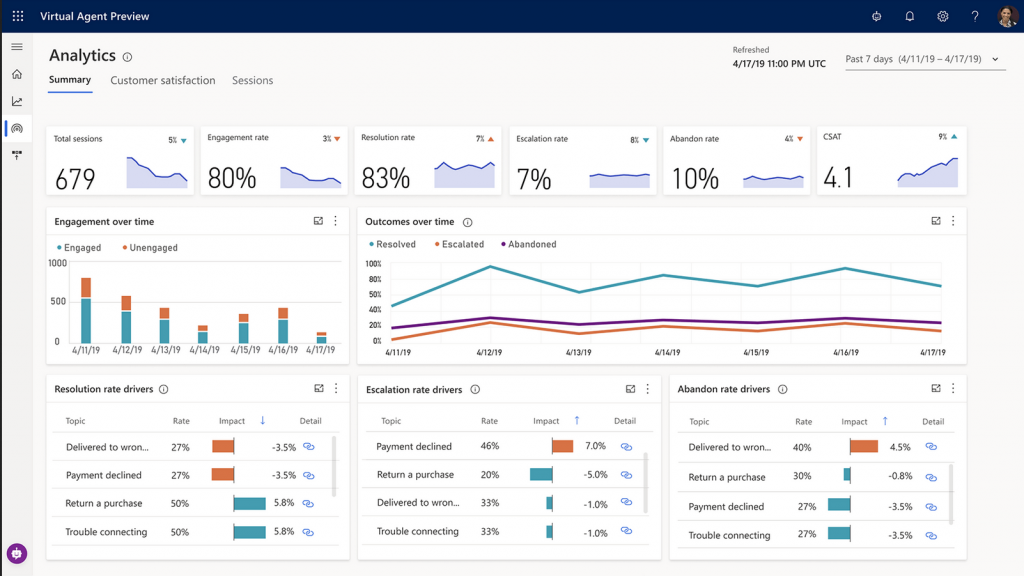
Task: Open the notifications bell
Action: [x=909, y=16]
